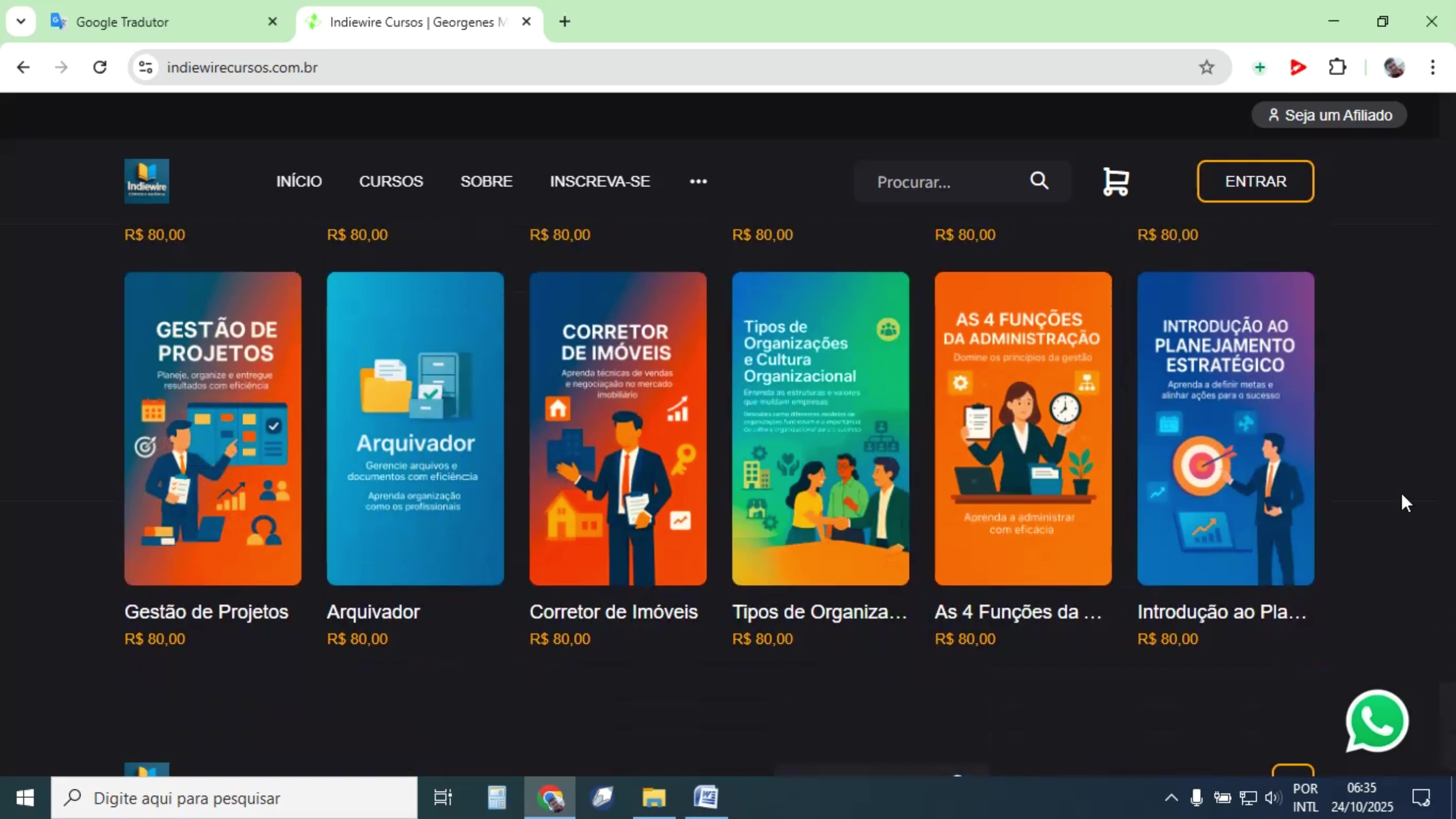Image resolution: width=1456 pixels, height=819 pixels.
Task: Open the tab search chevron
Action: point(21,22)
